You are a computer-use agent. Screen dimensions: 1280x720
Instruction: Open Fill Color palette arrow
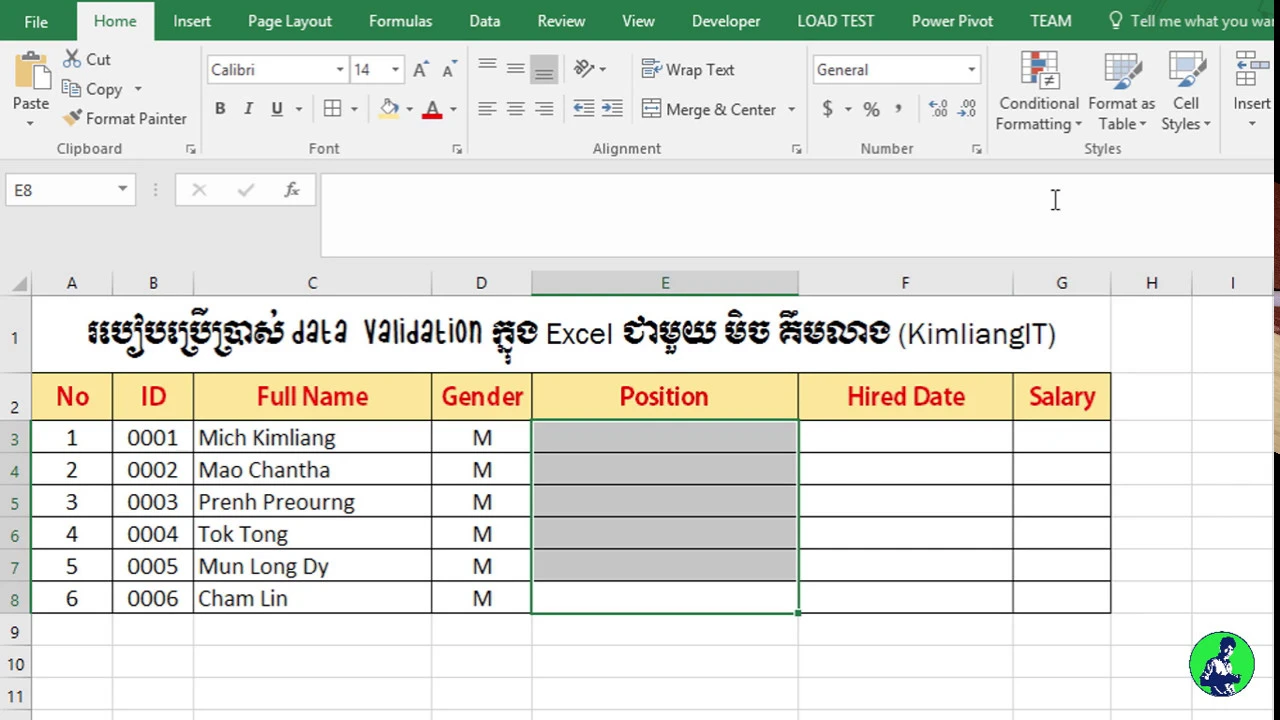click(x=409, y=109)
